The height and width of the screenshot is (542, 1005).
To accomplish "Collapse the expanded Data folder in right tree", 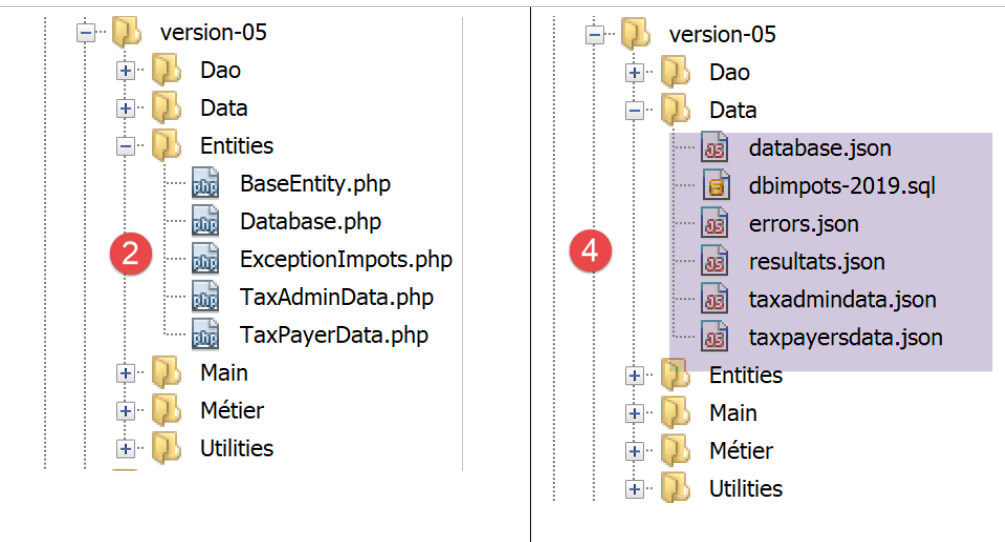I will (634, 110).
